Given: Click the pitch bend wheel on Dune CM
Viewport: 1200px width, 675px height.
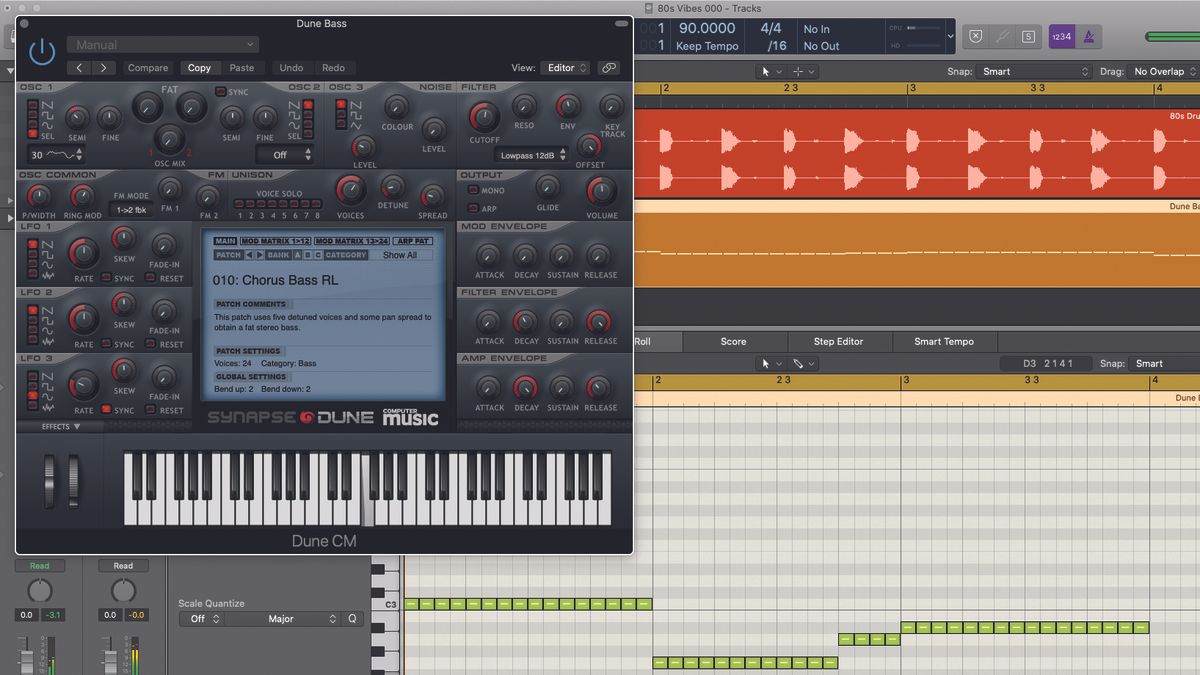Looking at the screenshot, I should tap(48, 483).
